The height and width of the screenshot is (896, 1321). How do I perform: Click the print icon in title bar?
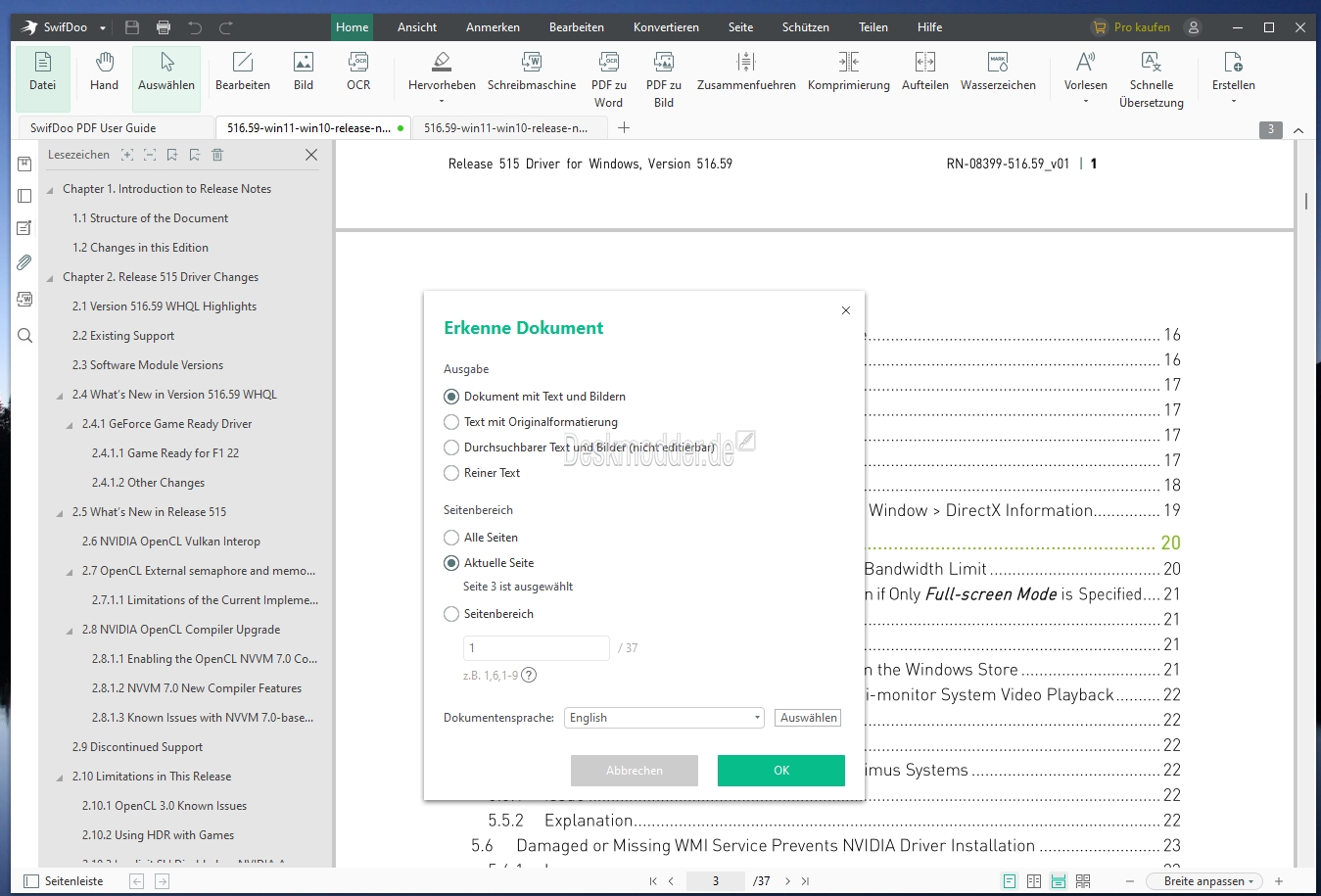pyautogui.click(x=164, y=27)
